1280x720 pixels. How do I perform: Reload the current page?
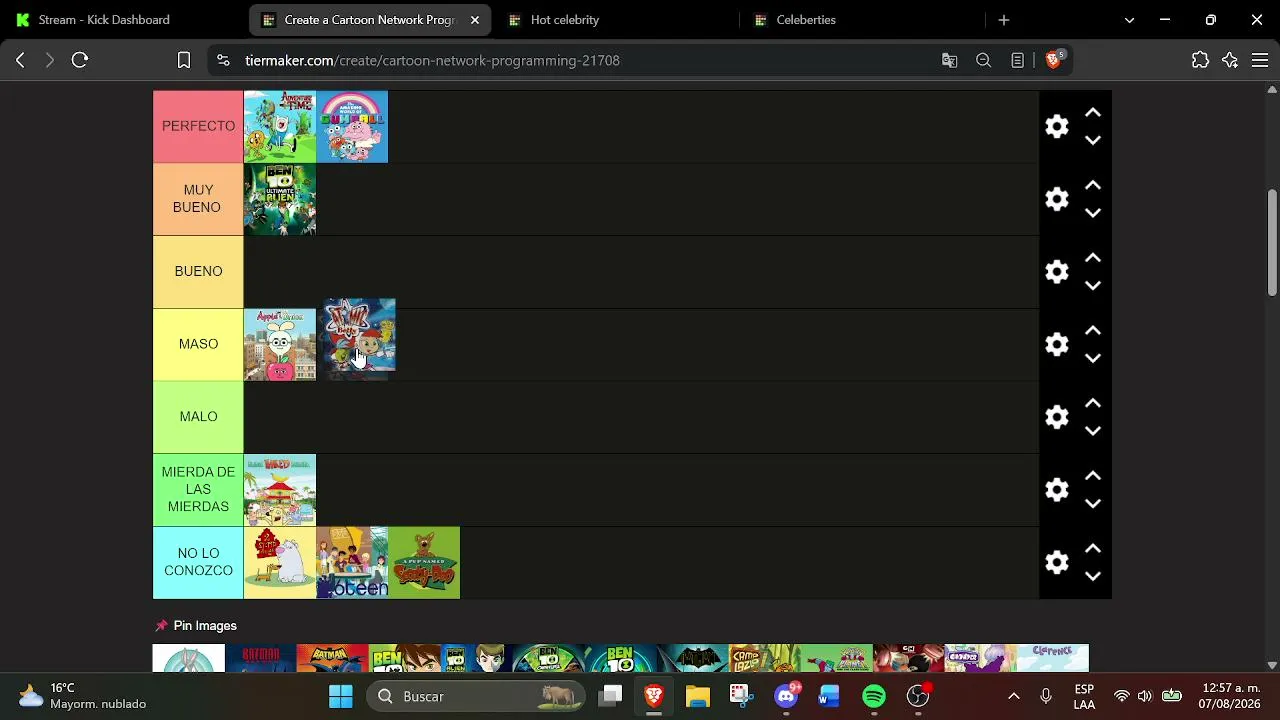(80, 60)
